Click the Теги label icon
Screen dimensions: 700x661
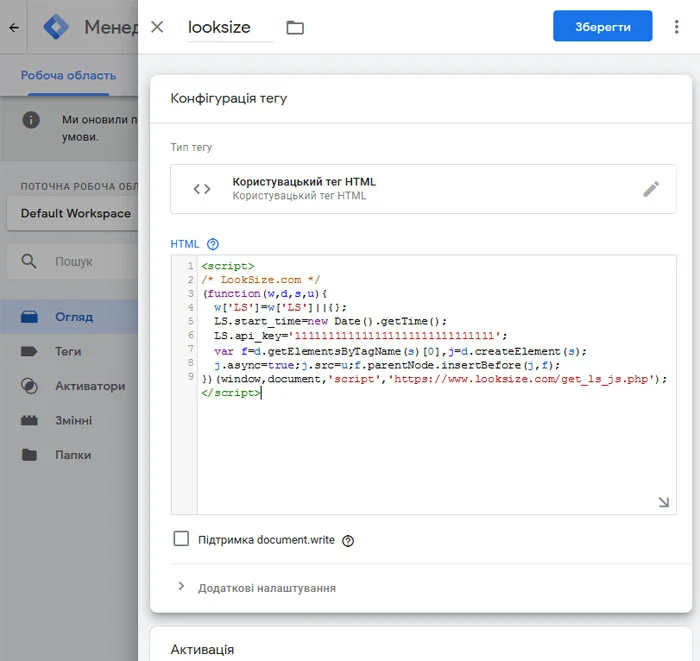[29, 352]
